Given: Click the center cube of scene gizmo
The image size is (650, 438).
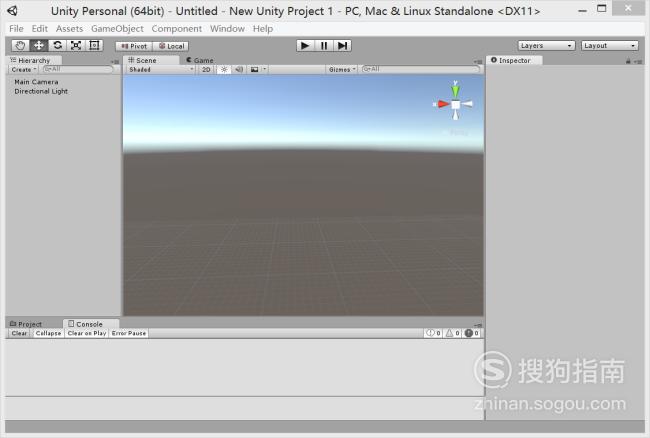Looking at the screenshot, I should pos(456,104).
